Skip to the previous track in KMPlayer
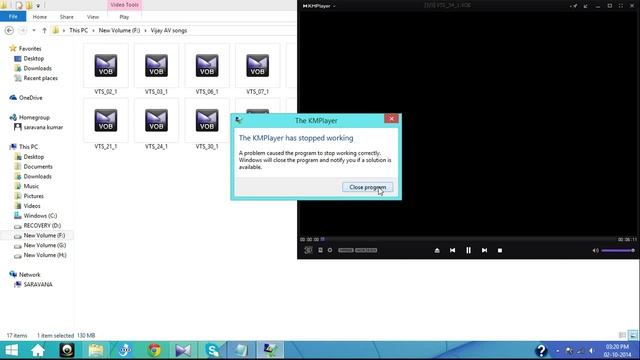The height and width of the screenshot is (360, 640). [x=452, y=250]
